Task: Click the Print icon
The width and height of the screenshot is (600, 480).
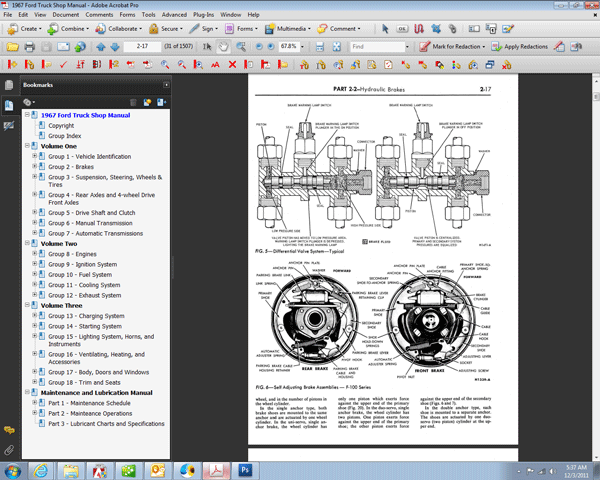Action: 29,47
